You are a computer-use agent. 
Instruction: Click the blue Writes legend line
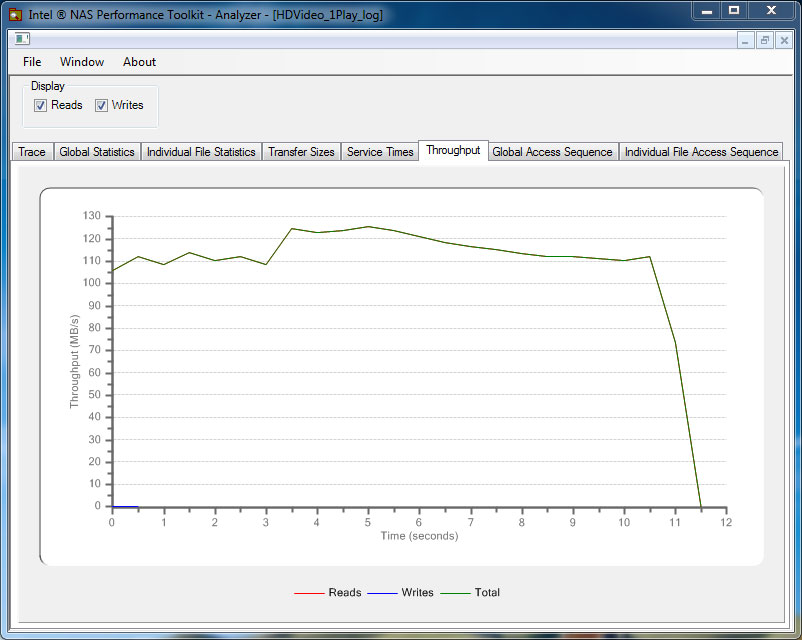point(383,593)
